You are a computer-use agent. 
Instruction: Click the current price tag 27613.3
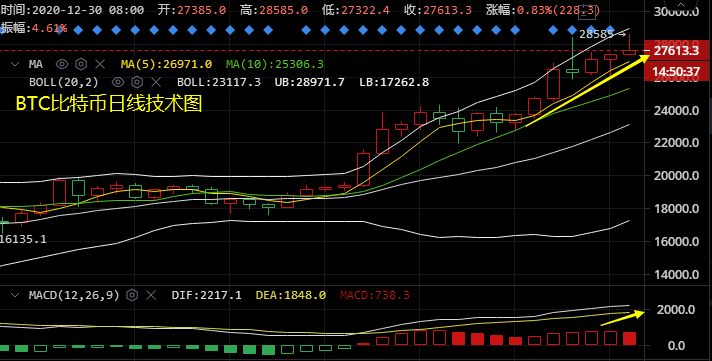pos(676,50)
